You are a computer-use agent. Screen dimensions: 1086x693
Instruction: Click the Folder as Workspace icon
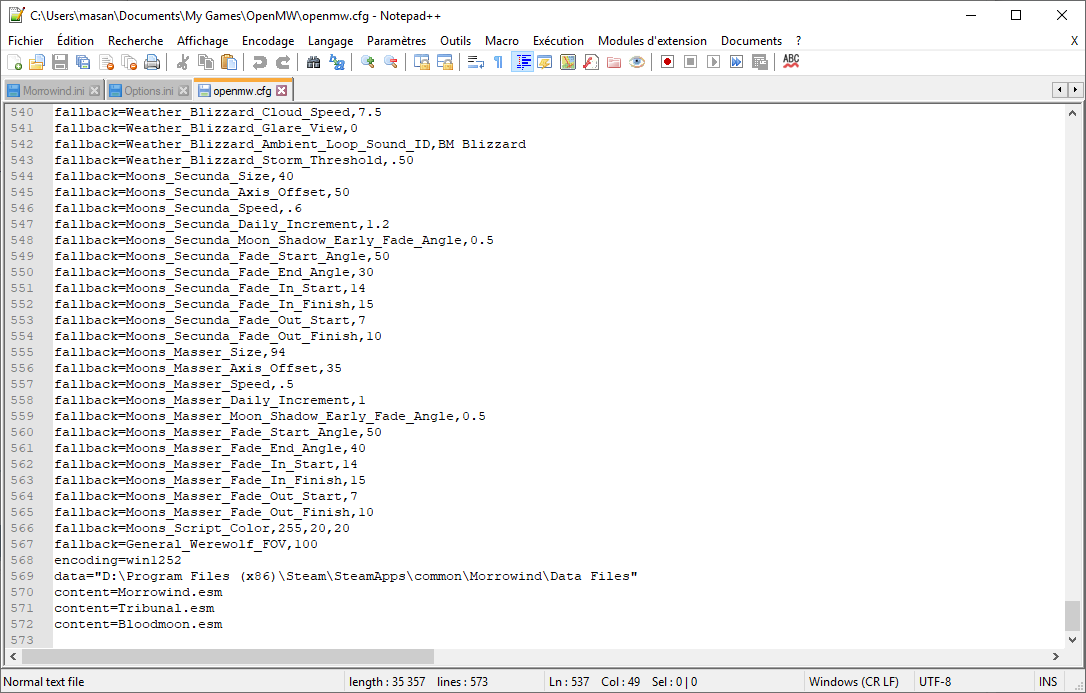coord(614,62)
